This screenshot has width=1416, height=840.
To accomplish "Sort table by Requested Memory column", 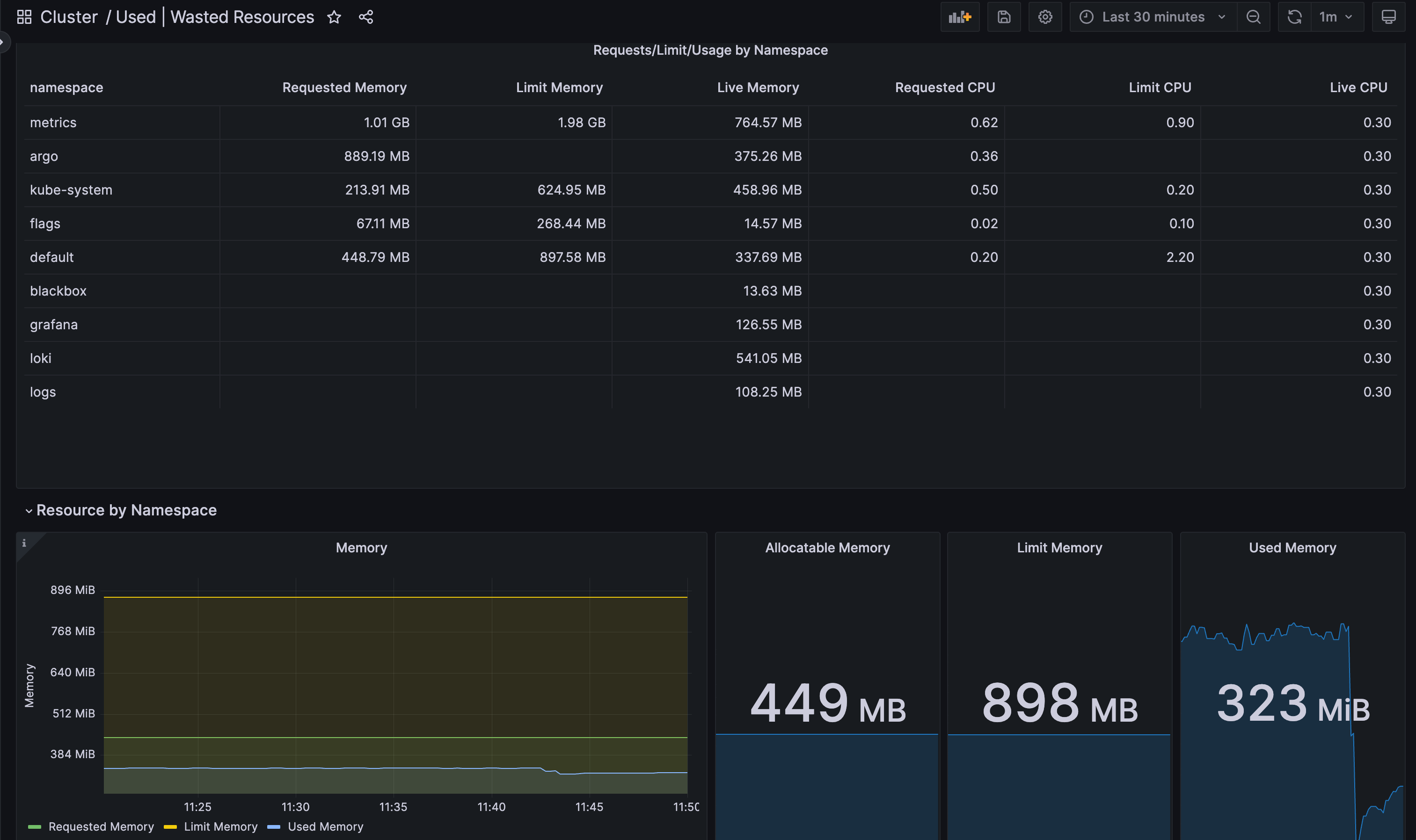I will 344,87.
